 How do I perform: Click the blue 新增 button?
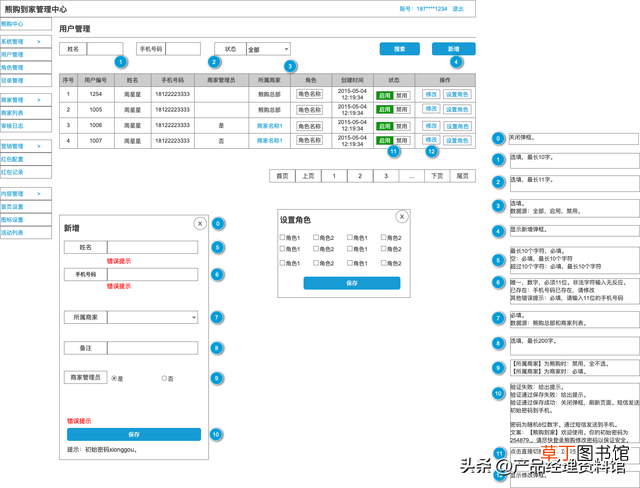point(453,49)
